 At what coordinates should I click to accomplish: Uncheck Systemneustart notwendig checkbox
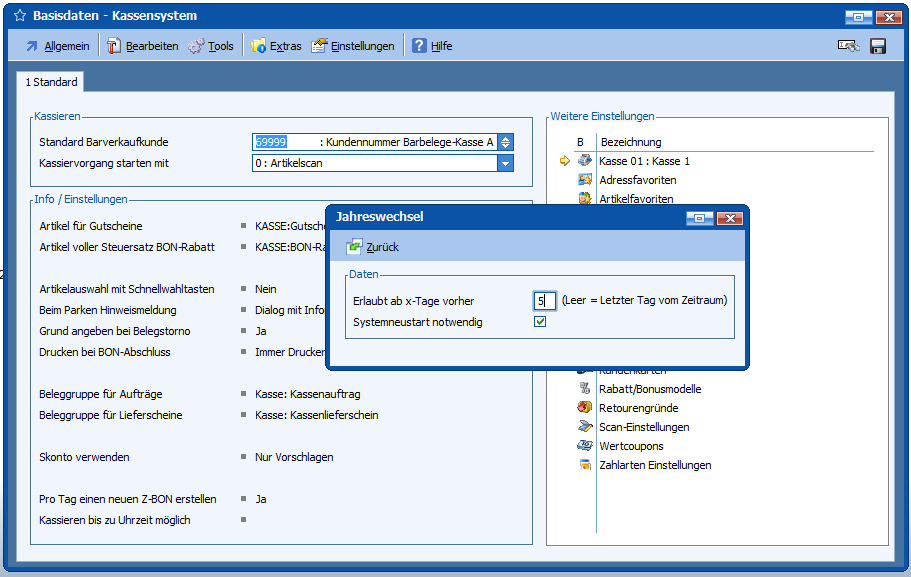click(x=540, y=322)
